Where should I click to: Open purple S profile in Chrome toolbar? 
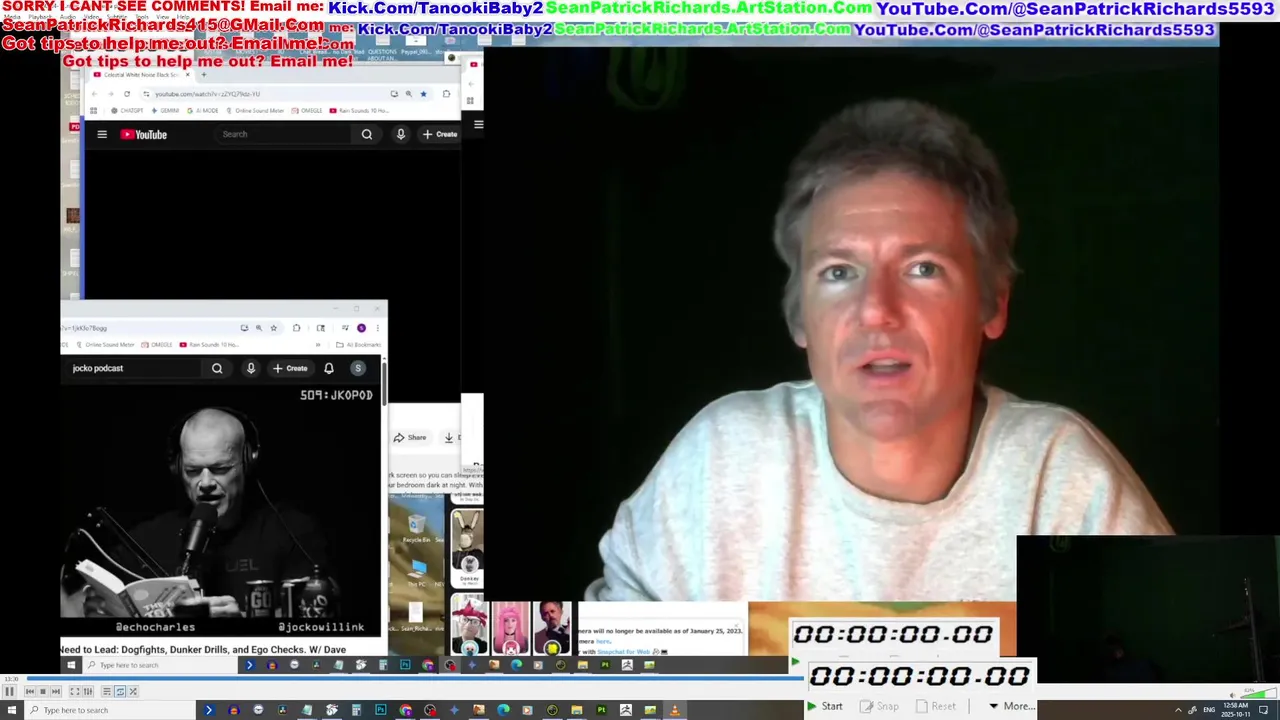click(x=361, y=328)
